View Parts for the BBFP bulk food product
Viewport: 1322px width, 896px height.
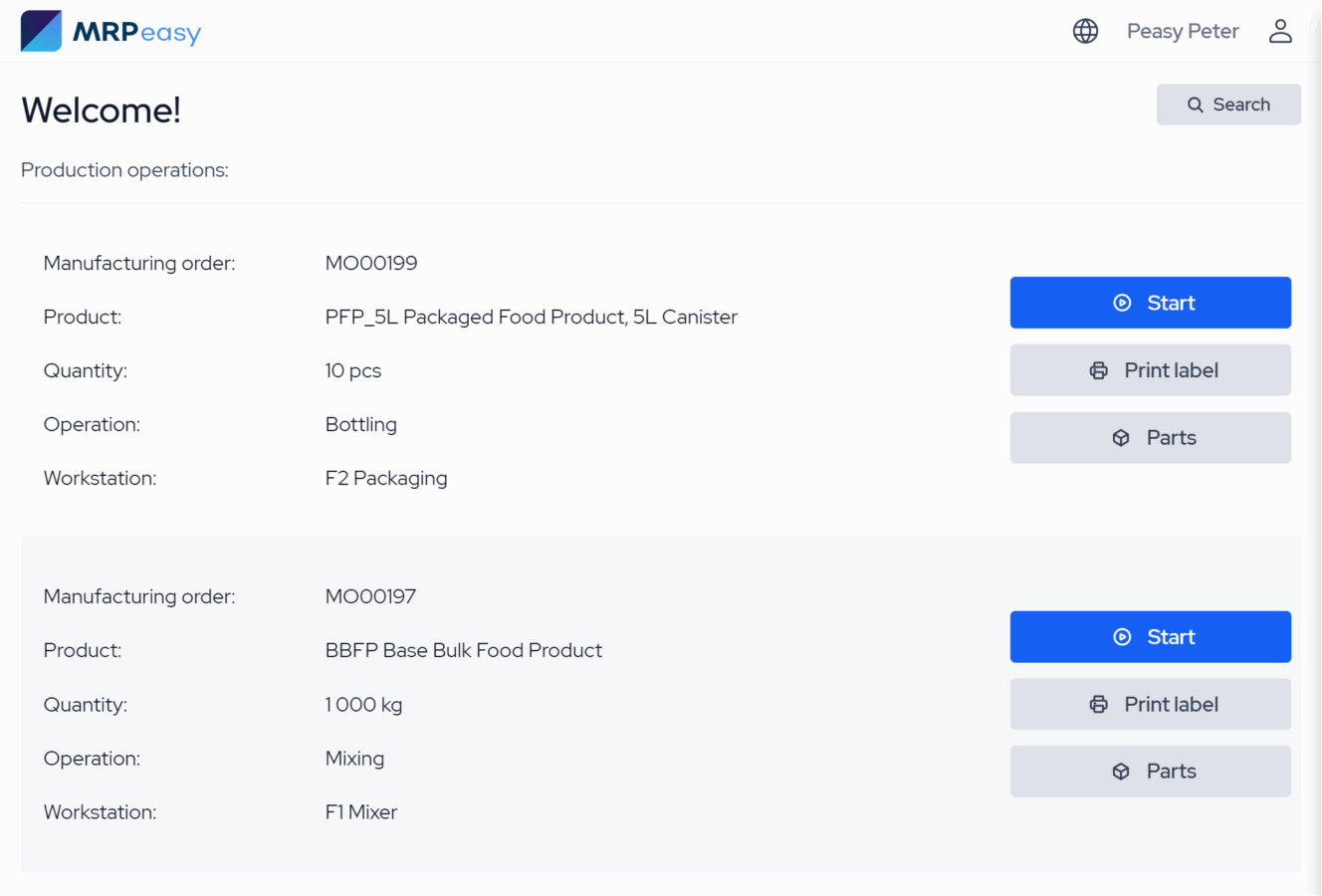coord(1151,771)
